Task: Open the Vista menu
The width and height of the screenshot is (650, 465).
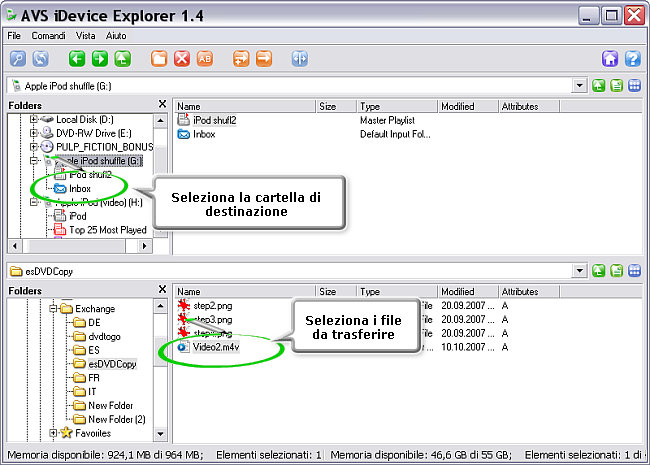Action: point(85,36)
